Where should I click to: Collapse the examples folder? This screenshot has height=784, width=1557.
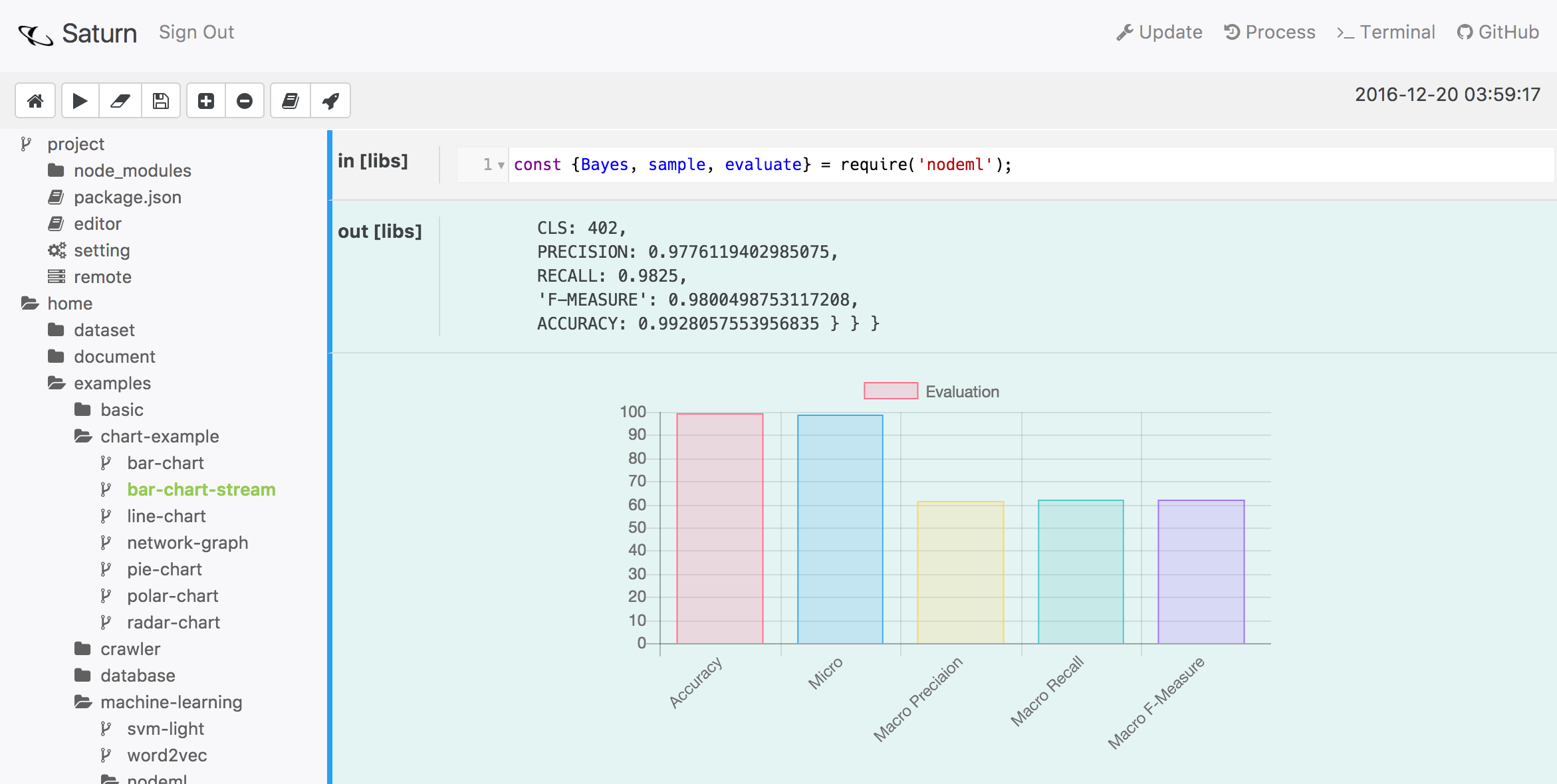[x=112, y=383]
